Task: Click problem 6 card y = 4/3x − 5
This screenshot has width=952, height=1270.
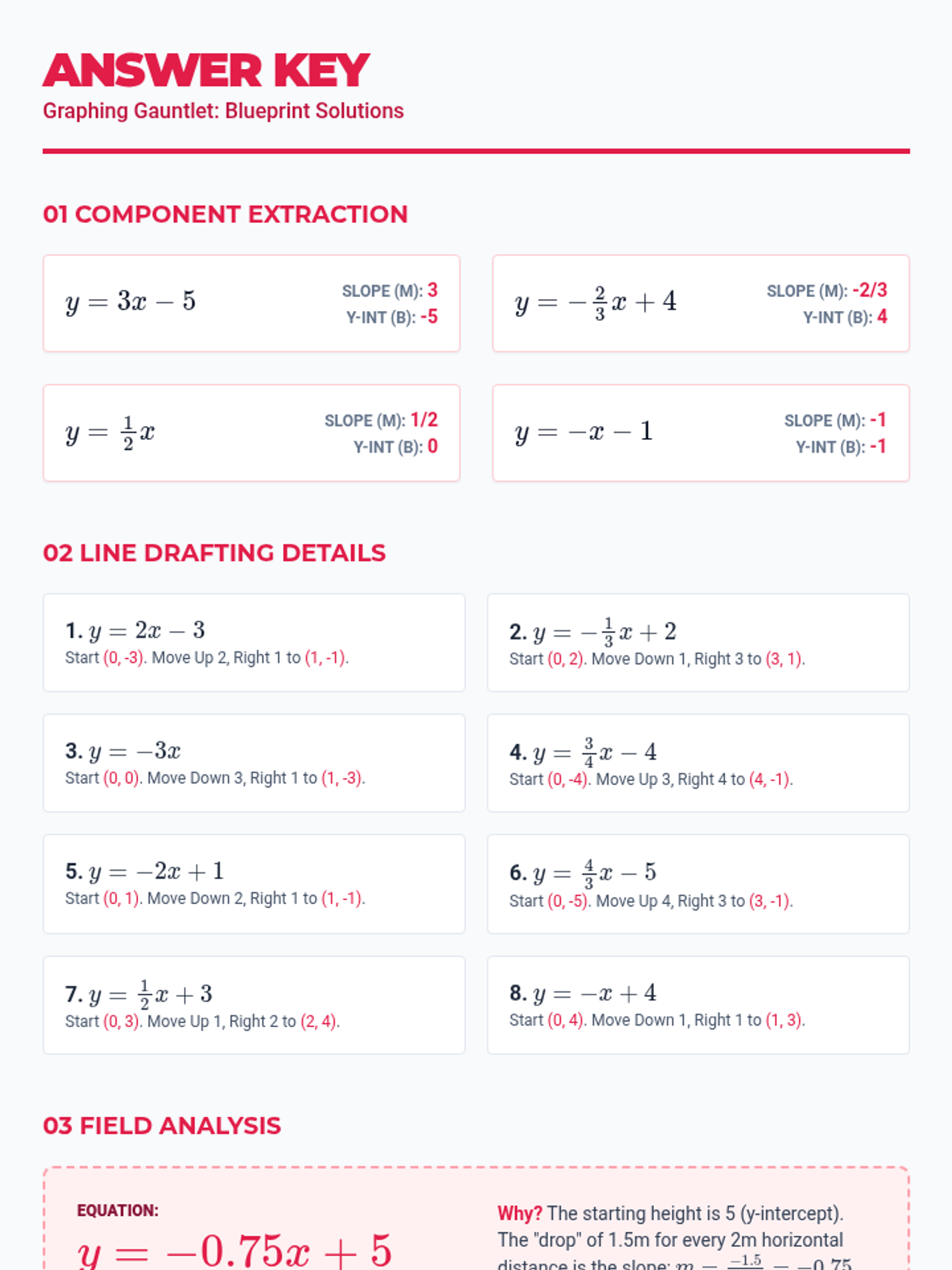Action: click(698, 883)
